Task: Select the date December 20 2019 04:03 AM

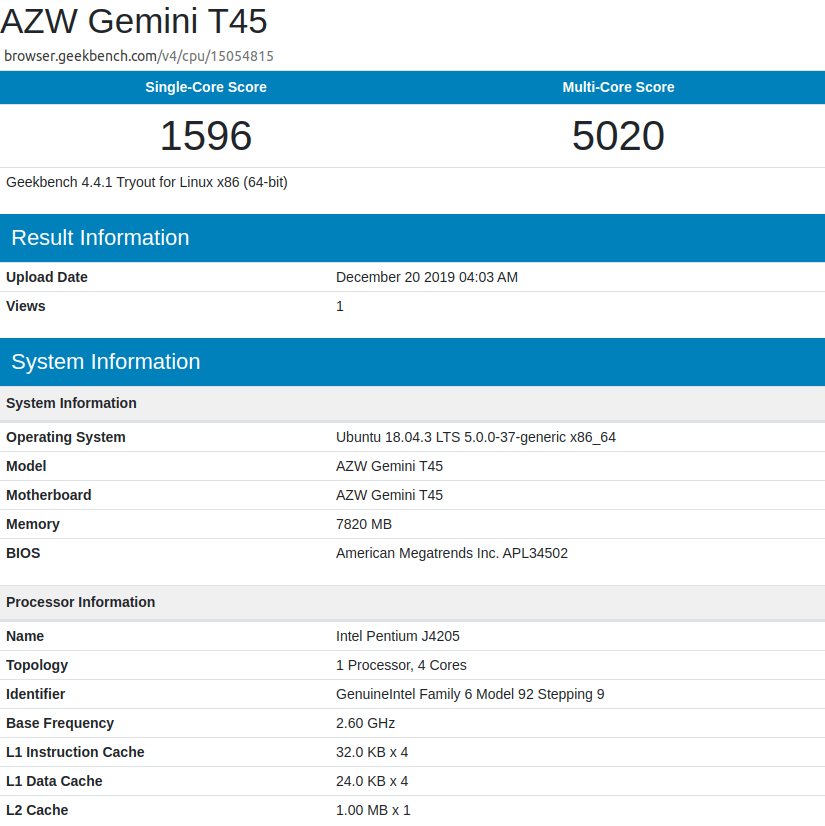Action: pos(427,277)
